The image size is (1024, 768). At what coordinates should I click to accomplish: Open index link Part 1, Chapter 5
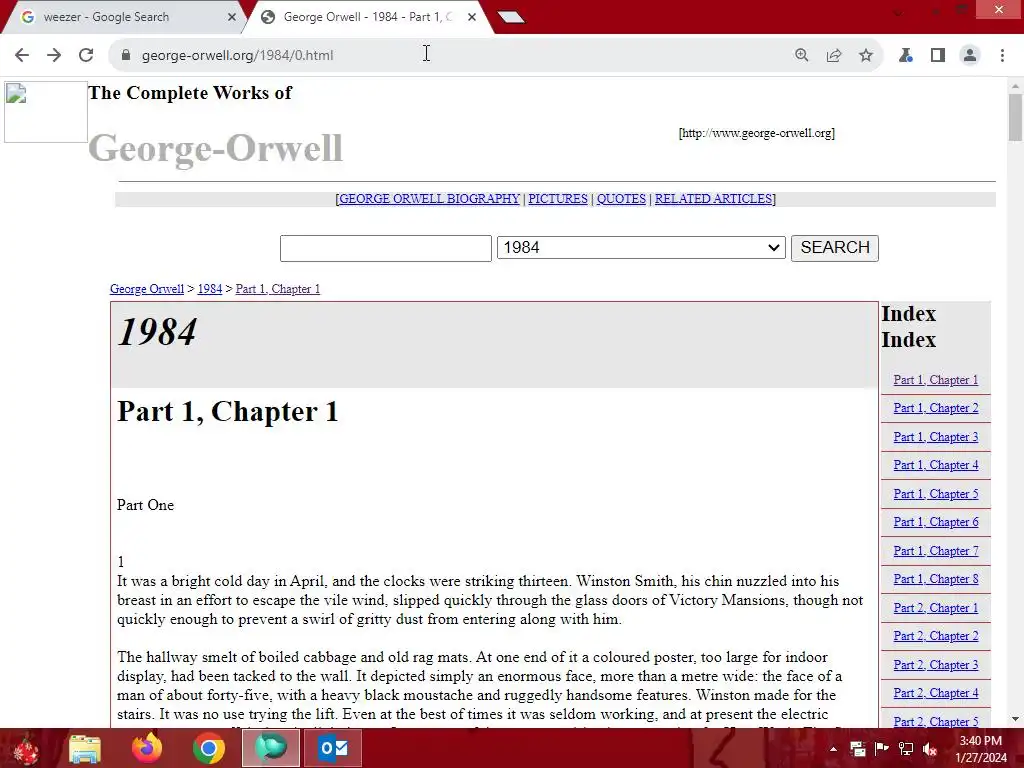pyautogui.click(x=936, y=494)
